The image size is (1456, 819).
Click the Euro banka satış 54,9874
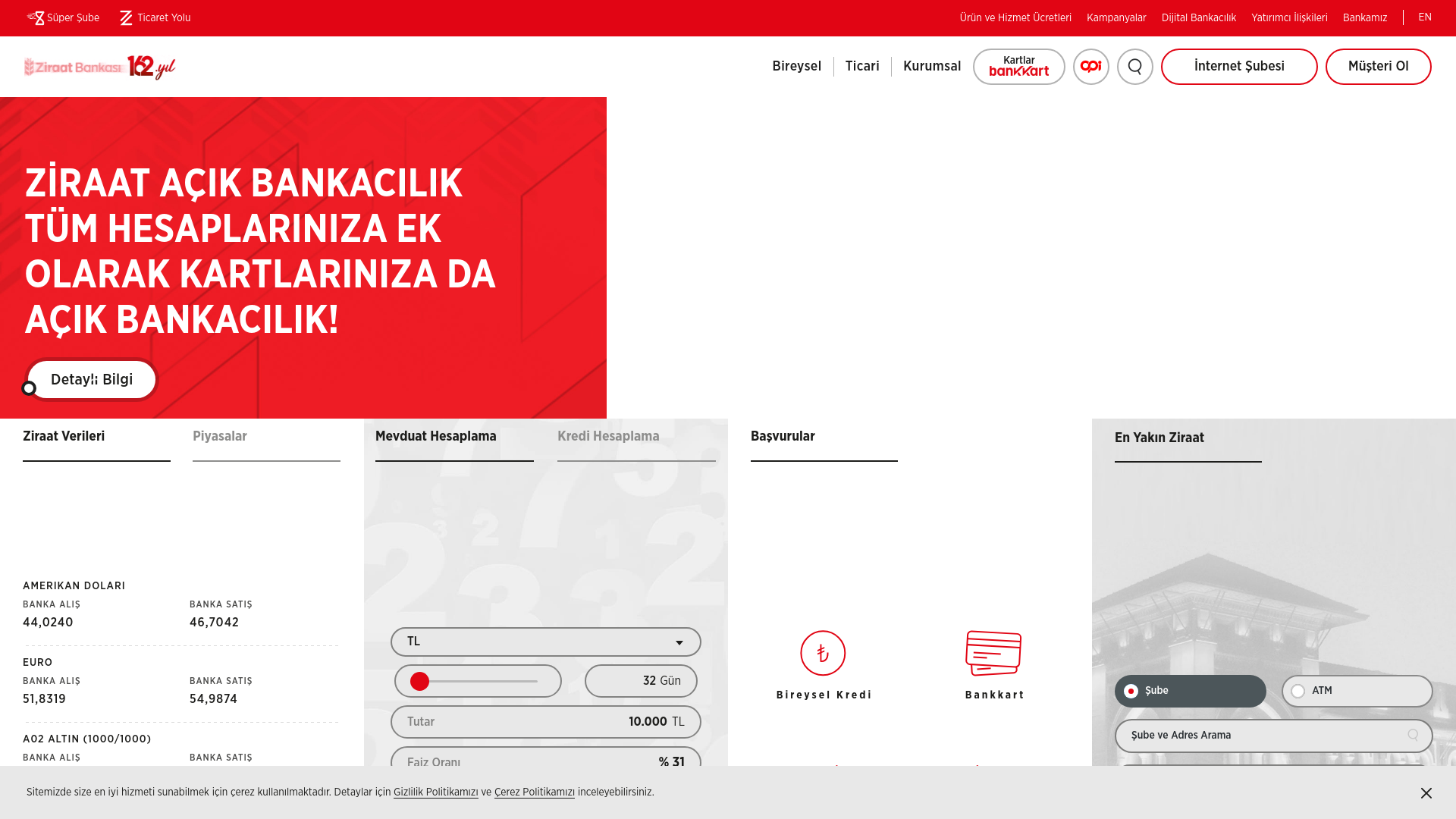coord(213,699)
